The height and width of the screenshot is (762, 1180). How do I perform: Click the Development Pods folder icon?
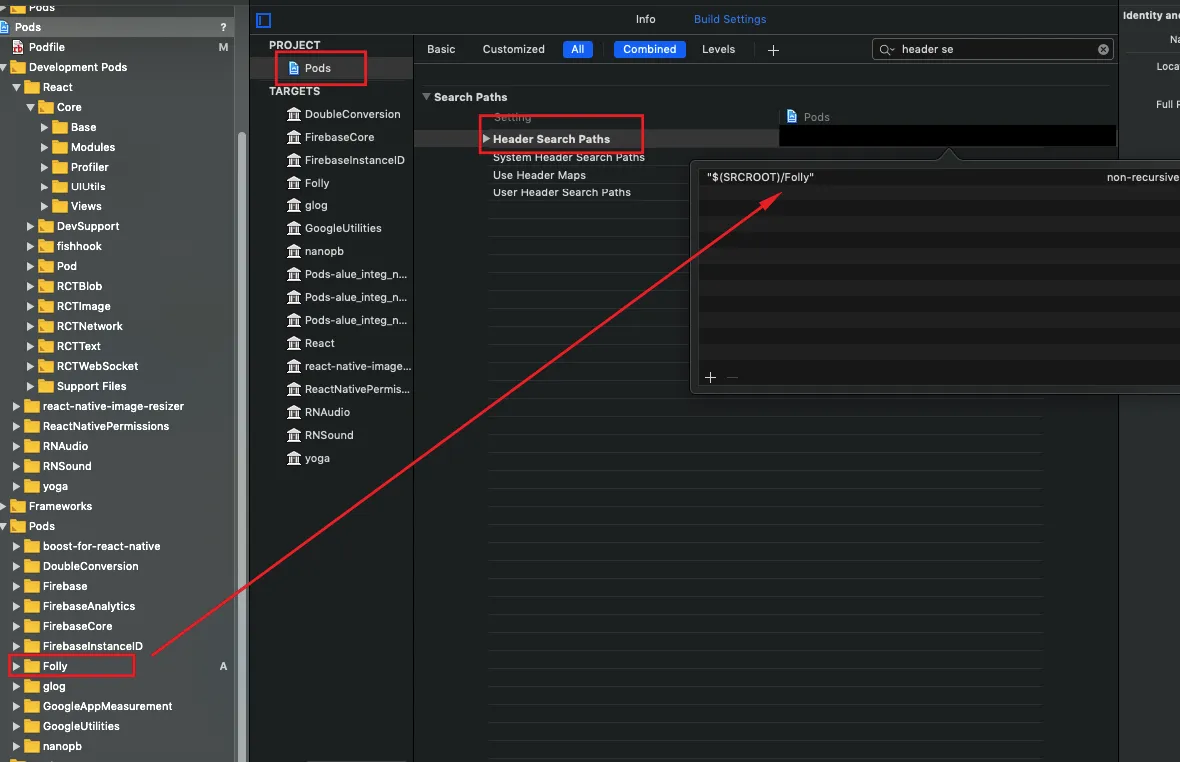(x=17, y=67)
